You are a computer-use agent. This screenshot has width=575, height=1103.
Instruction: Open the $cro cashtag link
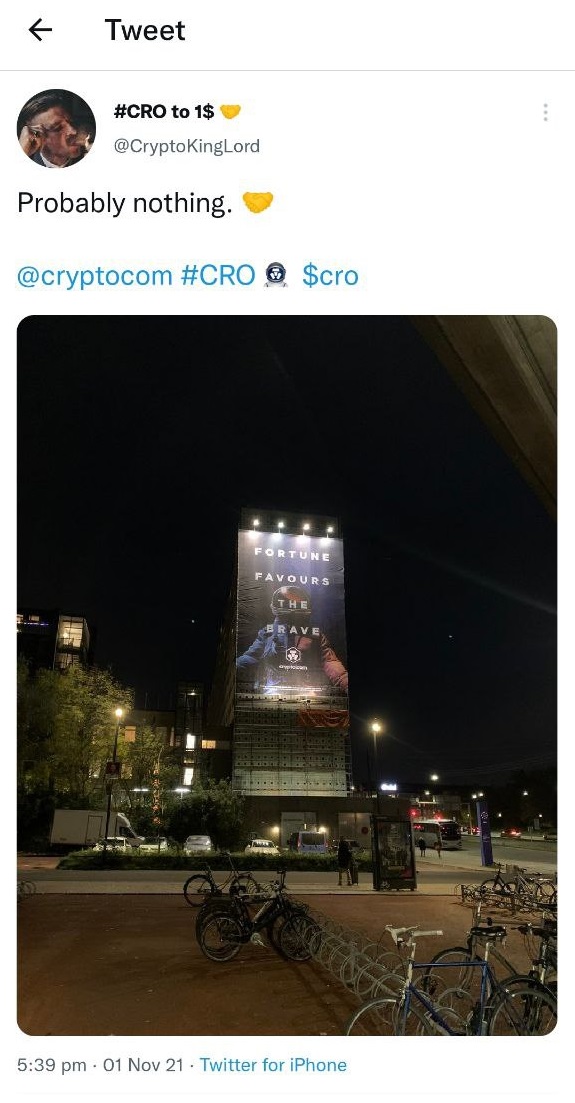[x=330, y=275]
